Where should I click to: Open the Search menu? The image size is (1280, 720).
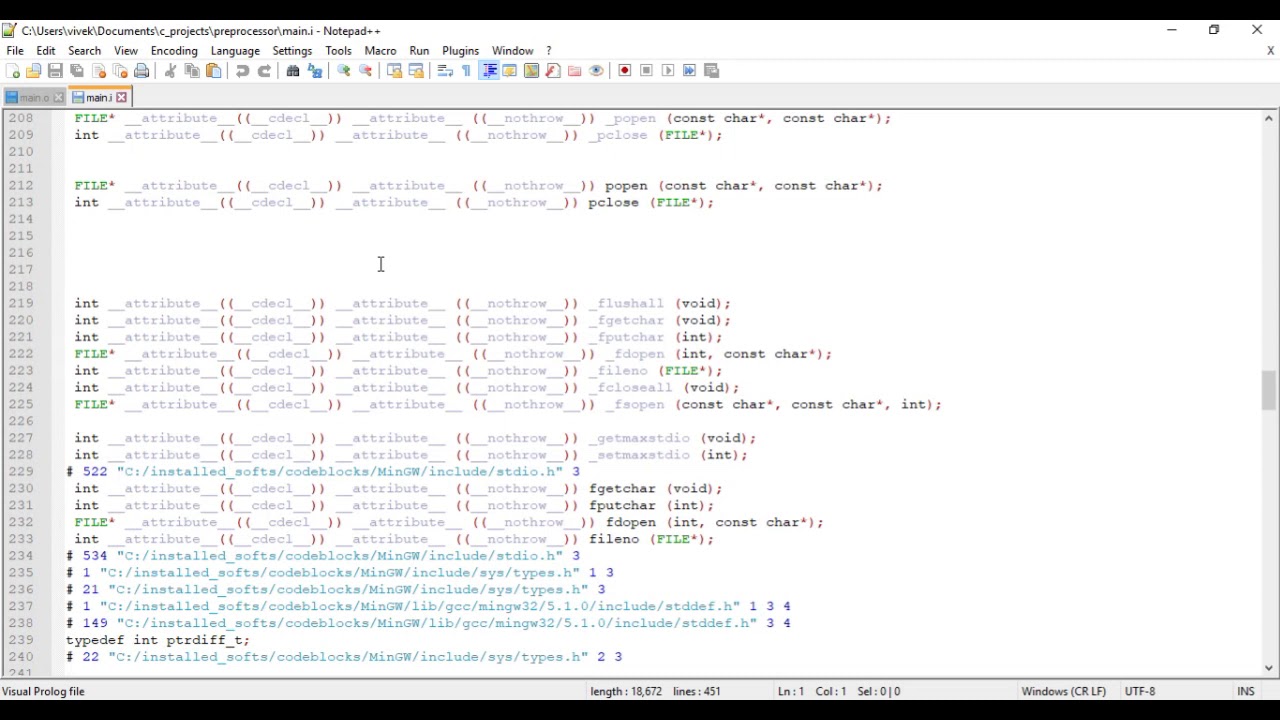[x=84, y=51]
